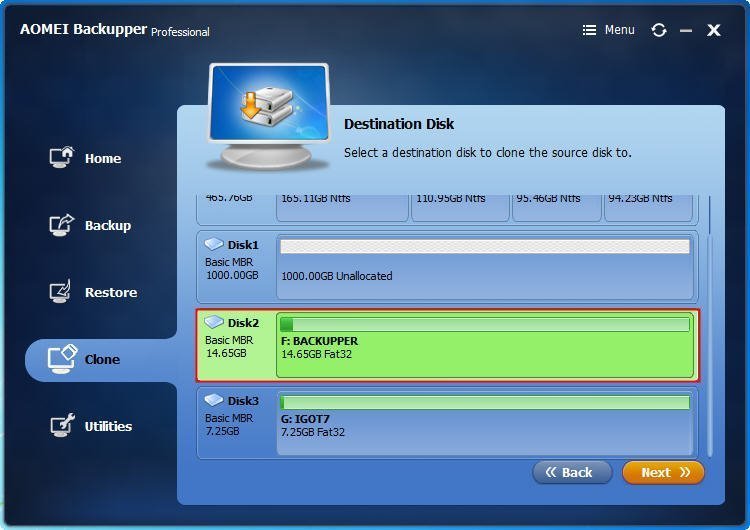
Task: Click Basic MBR text under Disk3
Action: coord(229,418)
